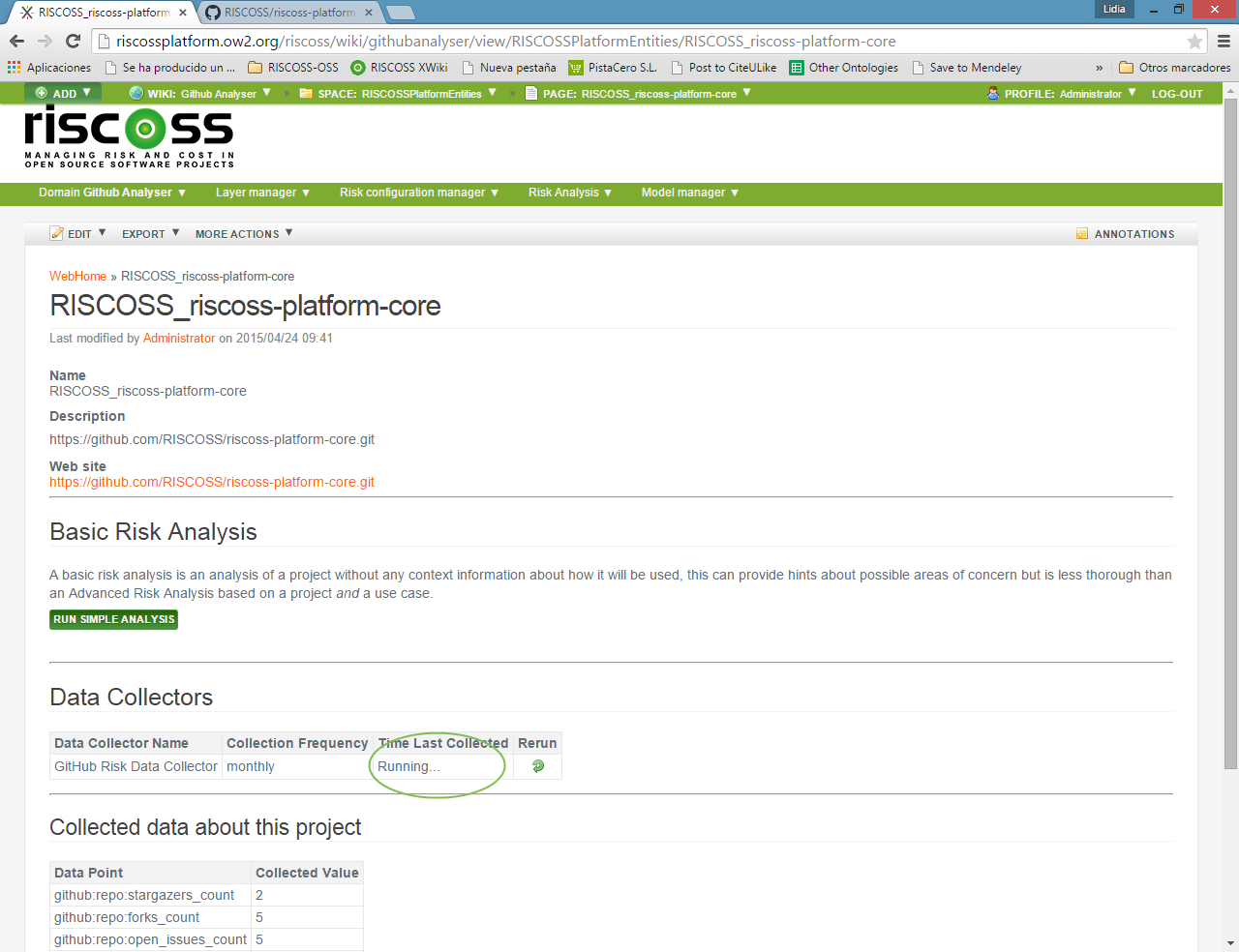Click the RISCOSS logo image
The image size is (1239, 952).
point(129,137)
